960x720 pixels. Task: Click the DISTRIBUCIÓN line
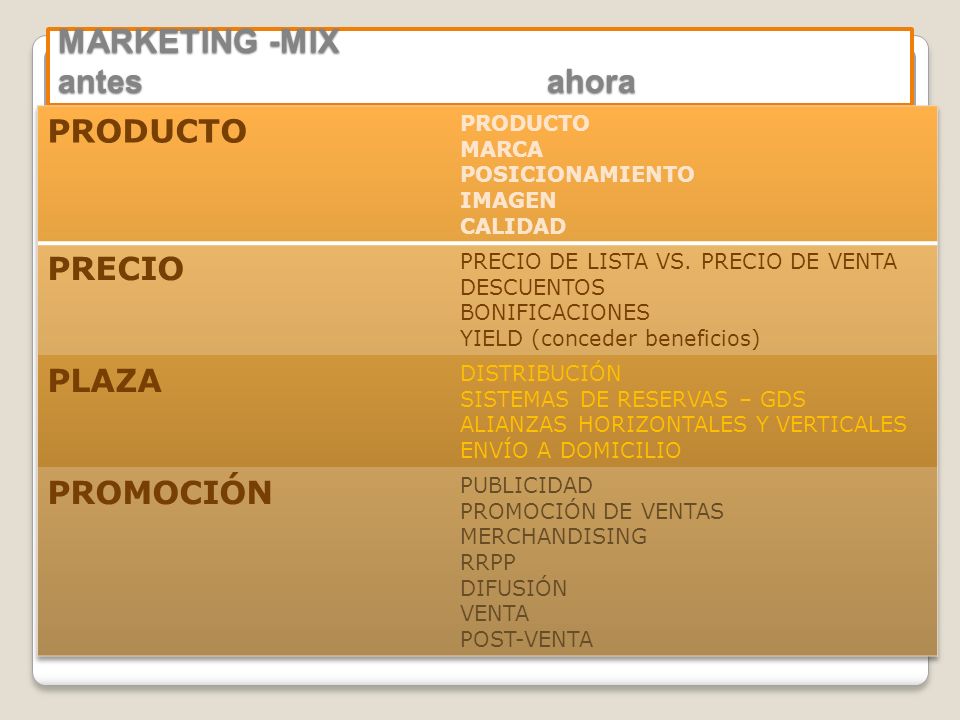tap(541, 372)
